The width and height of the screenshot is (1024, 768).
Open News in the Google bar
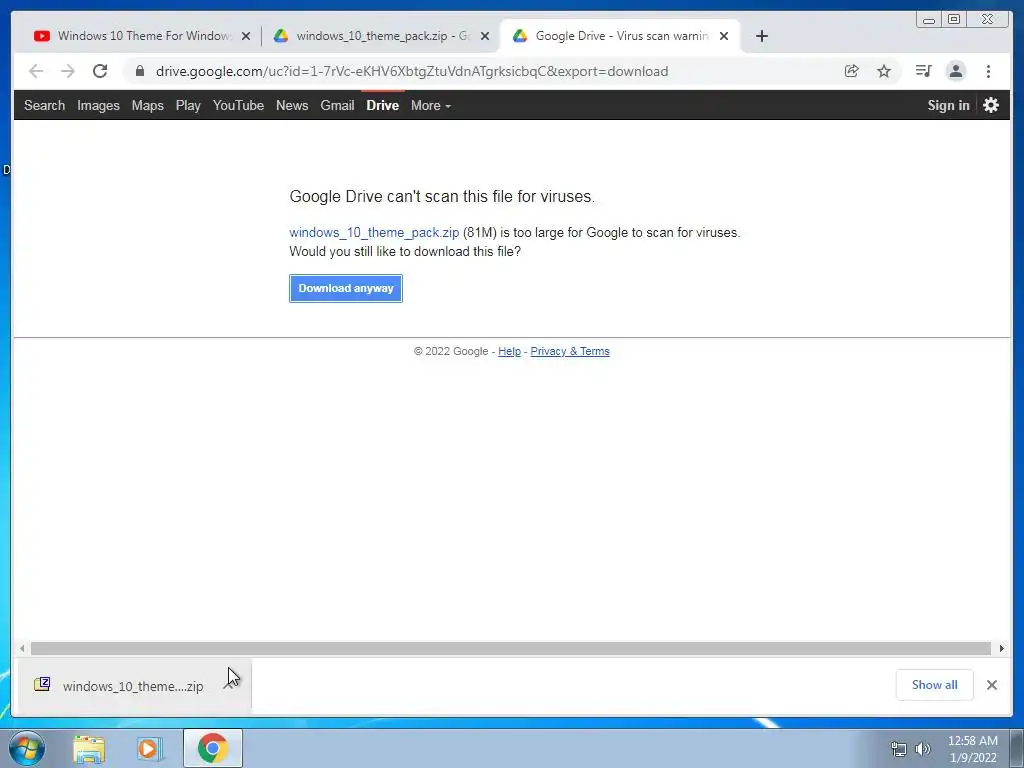point(292,105)
